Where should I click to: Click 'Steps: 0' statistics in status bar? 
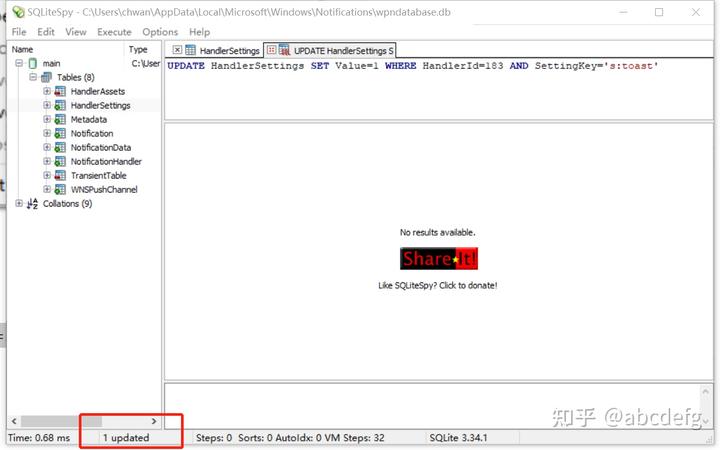point(214,438)
